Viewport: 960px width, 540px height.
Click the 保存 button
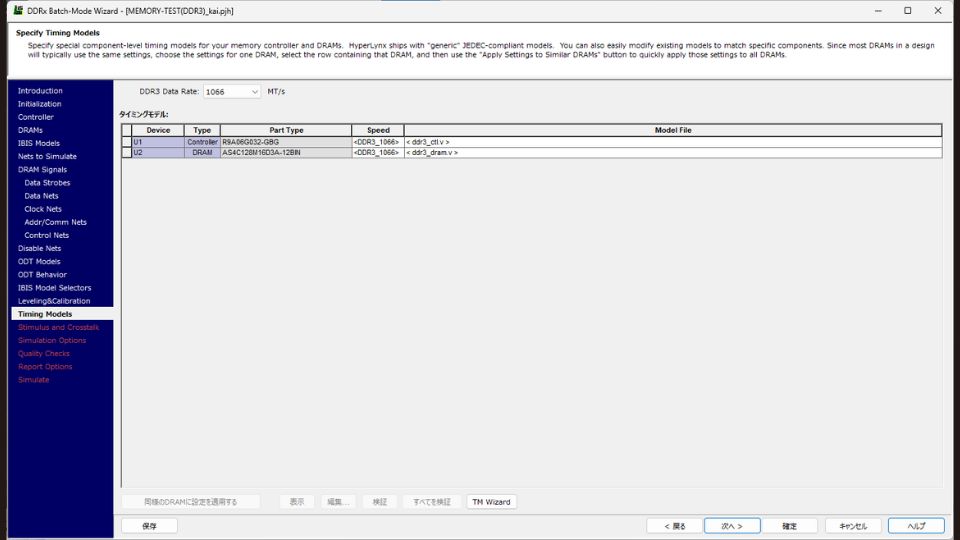(x=149, y=526)
